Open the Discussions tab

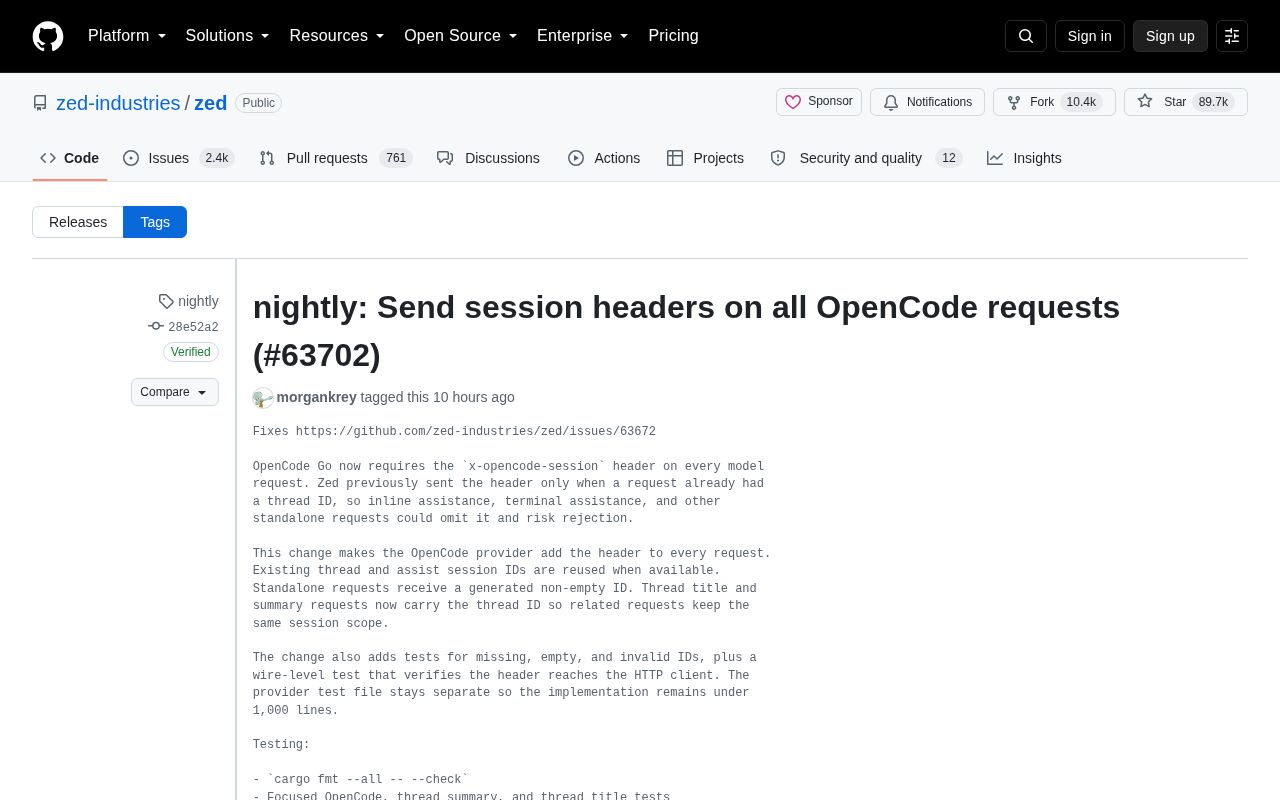(488, 158)
